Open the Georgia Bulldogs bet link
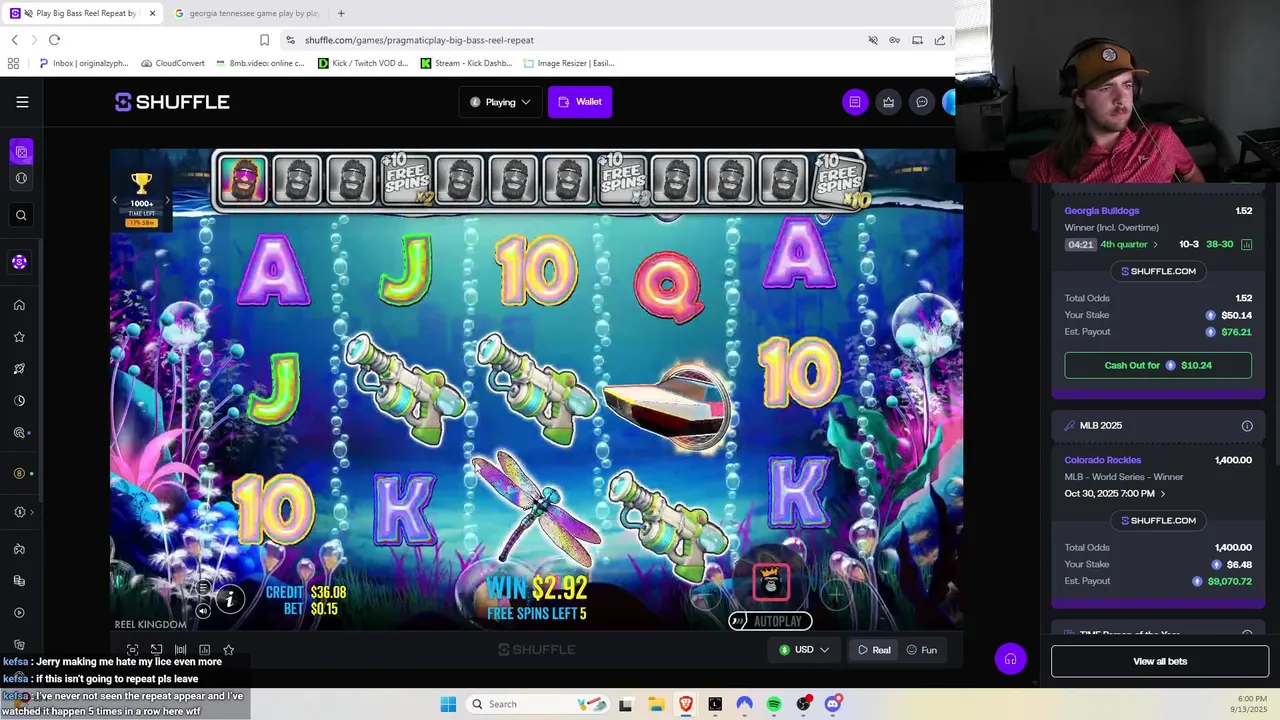Viewport: 1280px width, 720px height. click(1102, 211)
